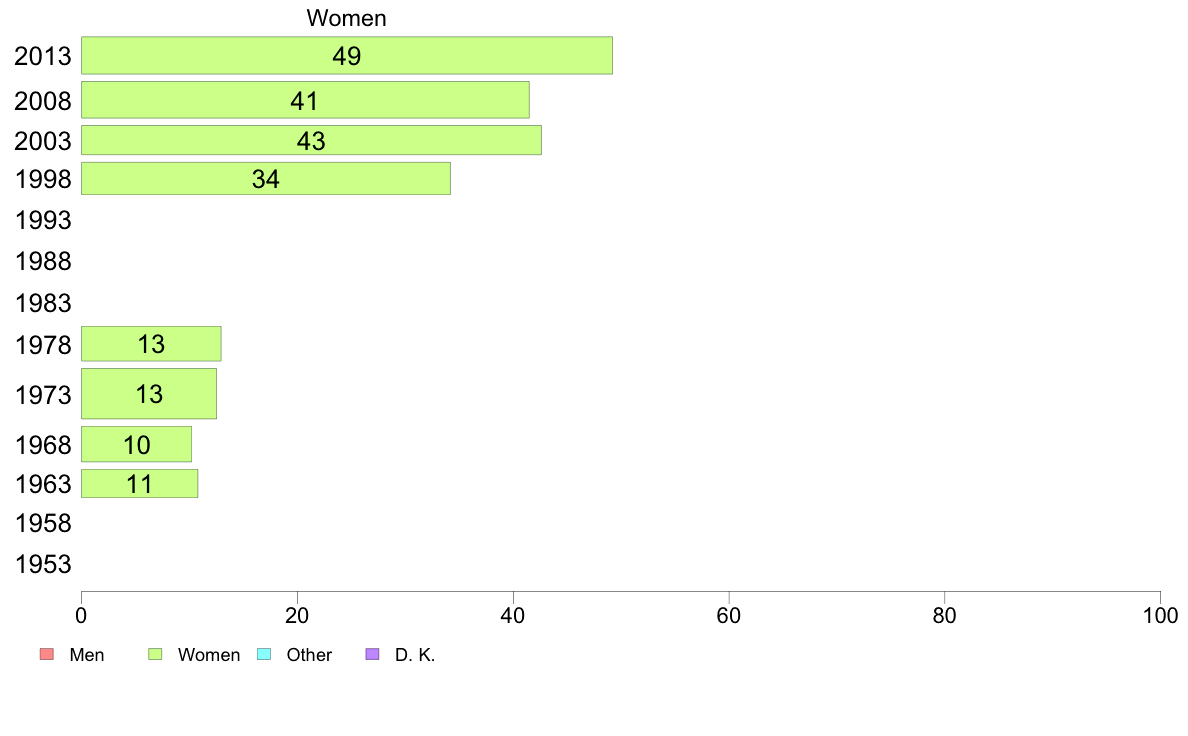Click the purple D. K. legend swatch
Image resolution: width=1188 pixels, height=736 pixels.
tap(373, 654)
